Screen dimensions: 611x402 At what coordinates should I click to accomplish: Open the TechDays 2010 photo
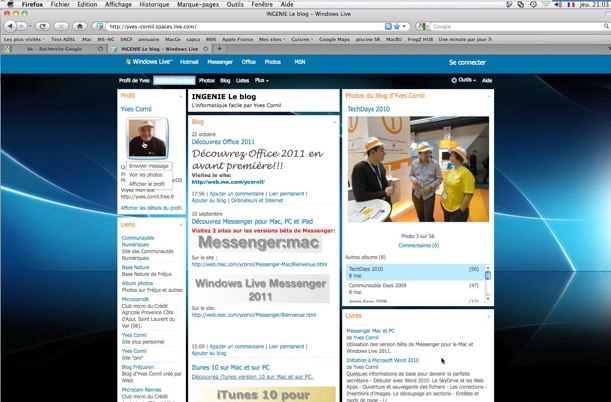point(418,169)
